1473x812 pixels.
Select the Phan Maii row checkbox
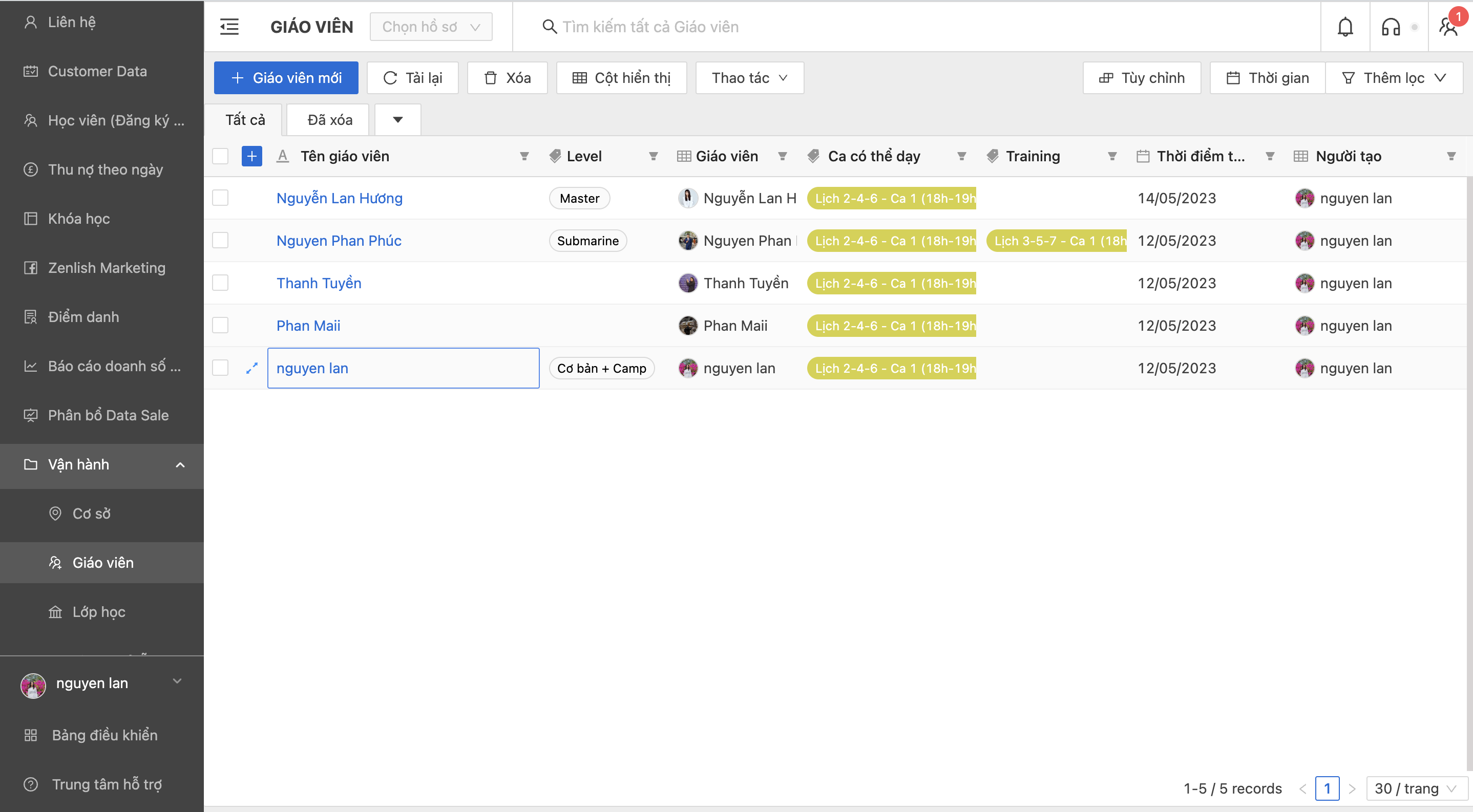click(x=220, y=326)
